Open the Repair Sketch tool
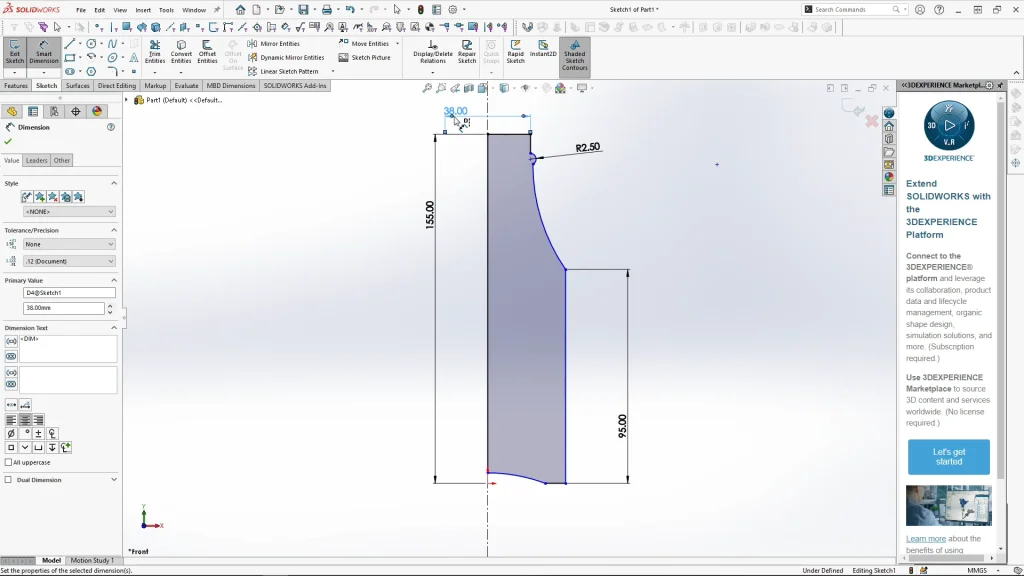1024x576 pixels. (x=467, y=52)
